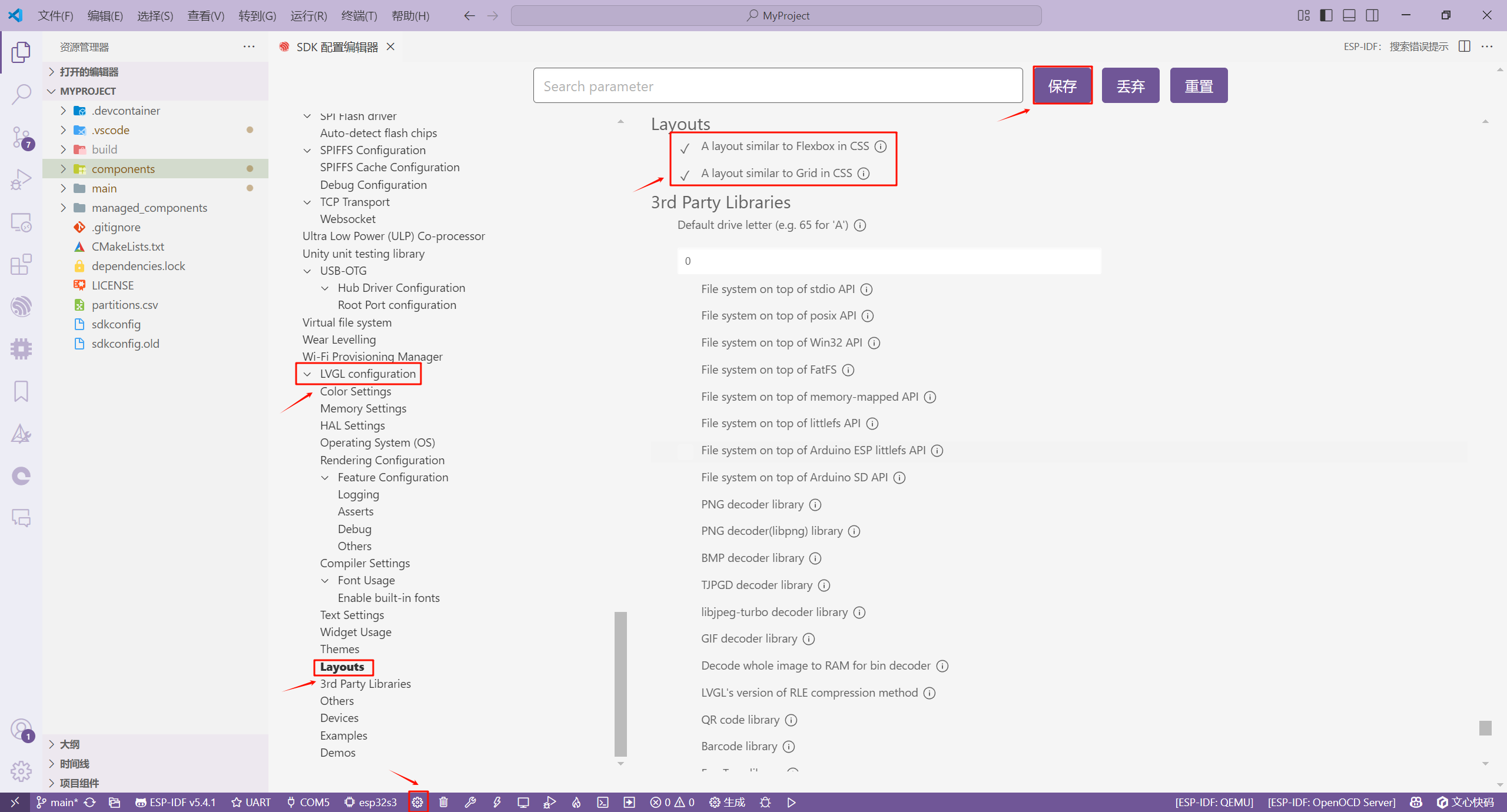The image size is (1507, 812).
Task: Open the ESP-IDF Espressif sidebar icon
Action: [21, 307]
